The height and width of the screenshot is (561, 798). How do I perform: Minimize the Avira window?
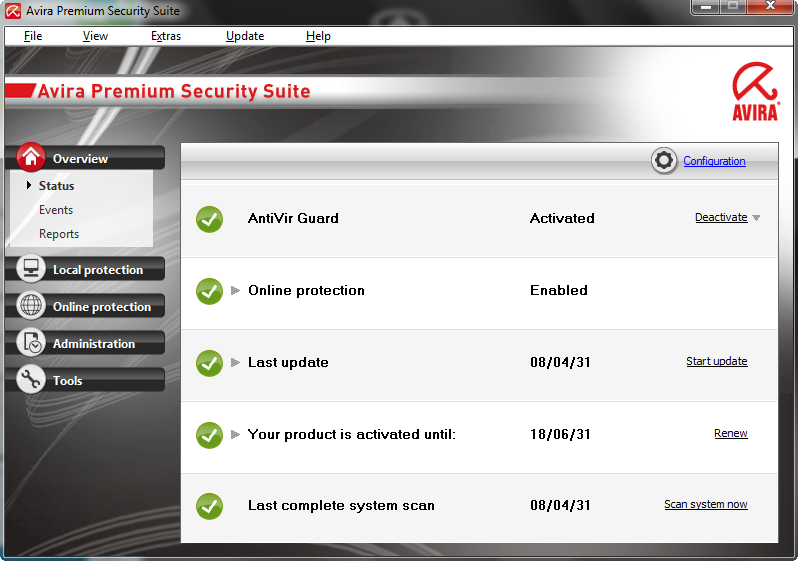click(x=706, y=7)
